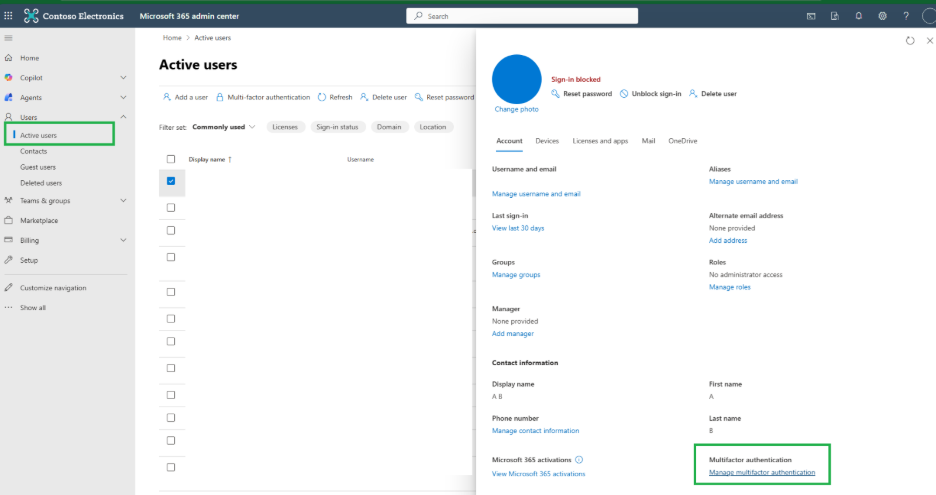Check the fifth user row checkbox
Viewport: 936px width, 495px height.
tap(171, 292)
